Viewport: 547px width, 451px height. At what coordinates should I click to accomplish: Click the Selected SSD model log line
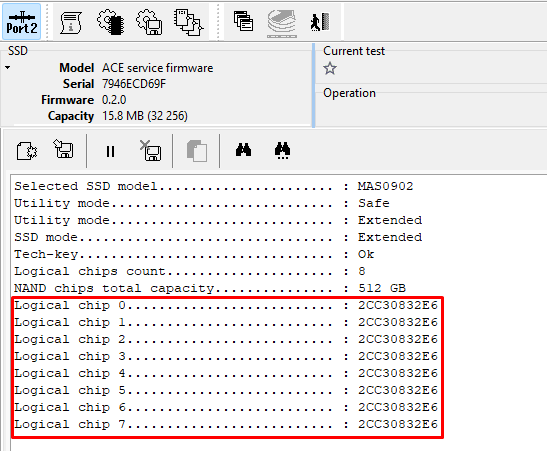click(x=213, y=186)
